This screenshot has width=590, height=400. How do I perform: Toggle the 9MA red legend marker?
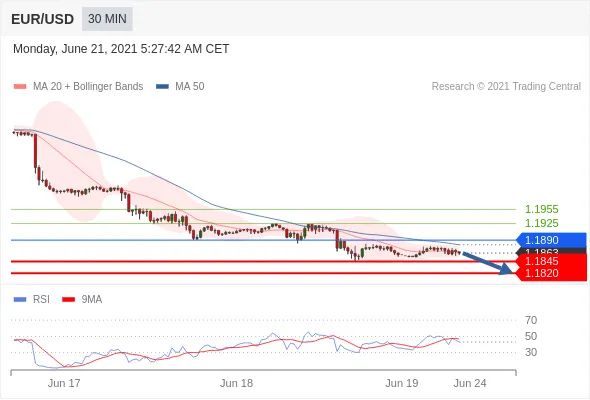coord(68,300)
